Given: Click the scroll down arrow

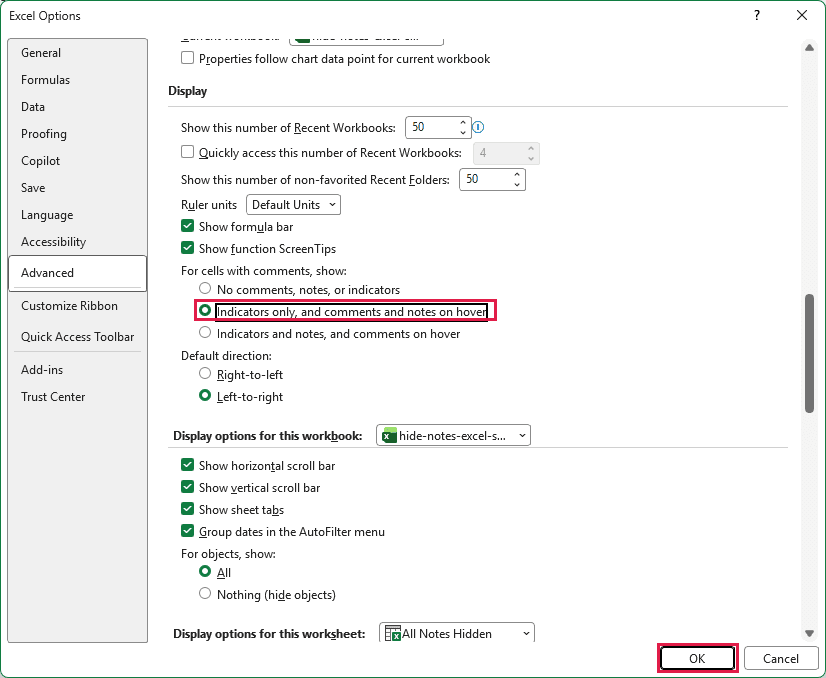Looking at the screenshot, I should (810, 633).
